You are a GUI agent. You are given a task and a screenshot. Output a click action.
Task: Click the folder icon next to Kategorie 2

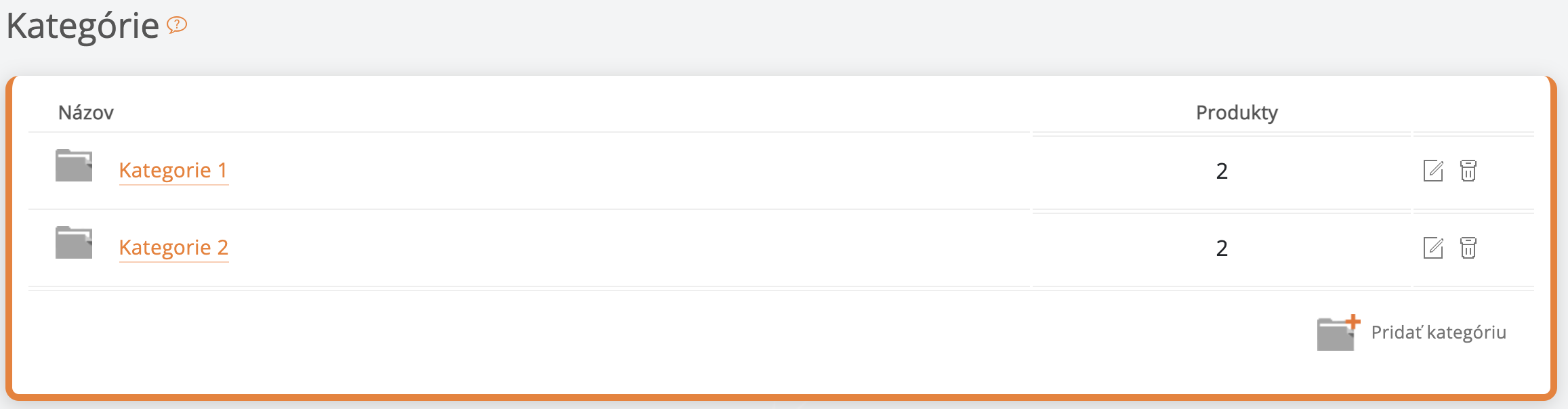click(74, 243)
